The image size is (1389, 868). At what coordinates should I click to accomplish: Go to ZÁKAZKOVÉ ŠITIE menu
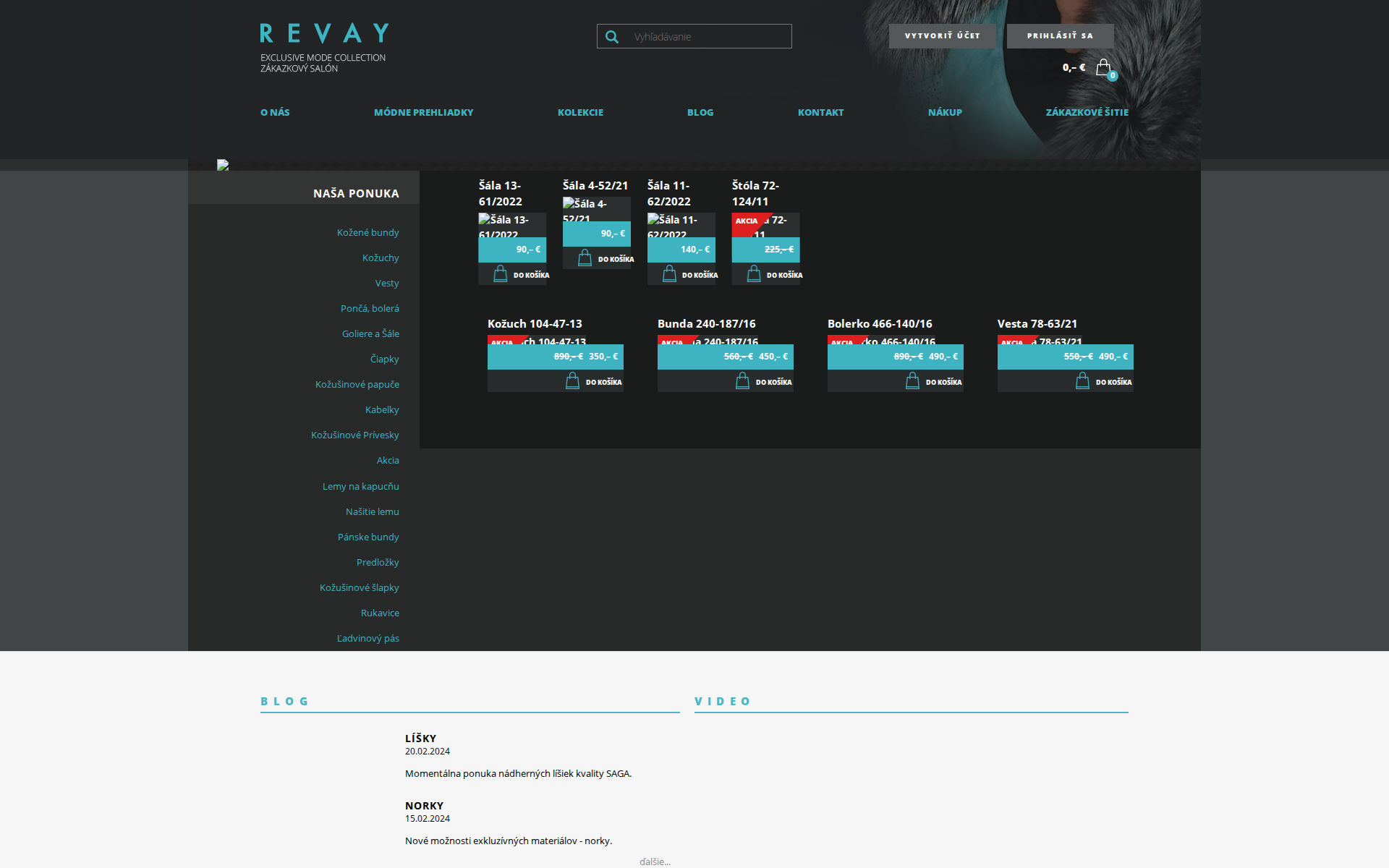[x=1087, y=113]
